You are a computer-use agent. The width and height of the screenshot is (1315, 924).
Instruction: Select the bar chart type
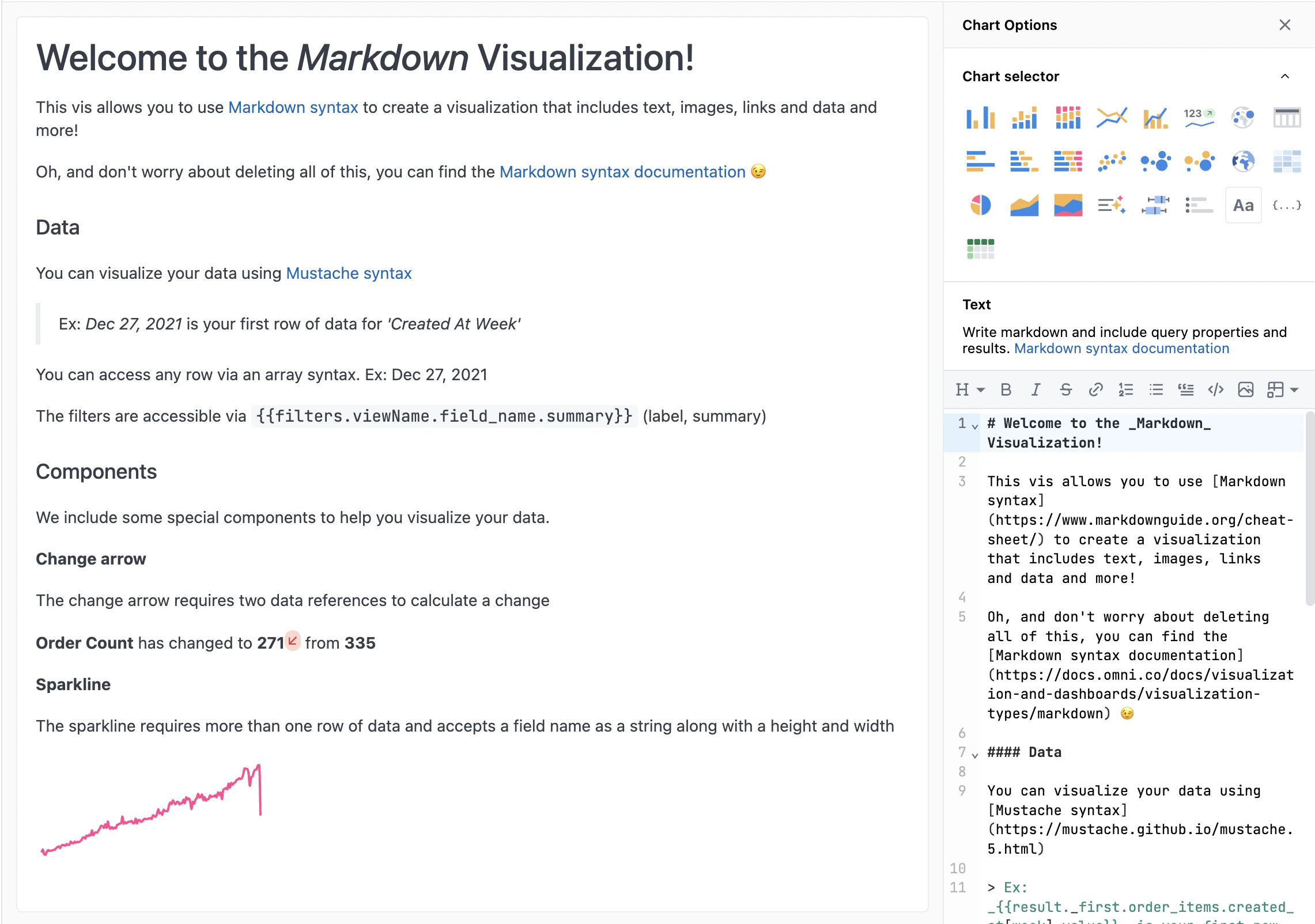coord(981,118)
